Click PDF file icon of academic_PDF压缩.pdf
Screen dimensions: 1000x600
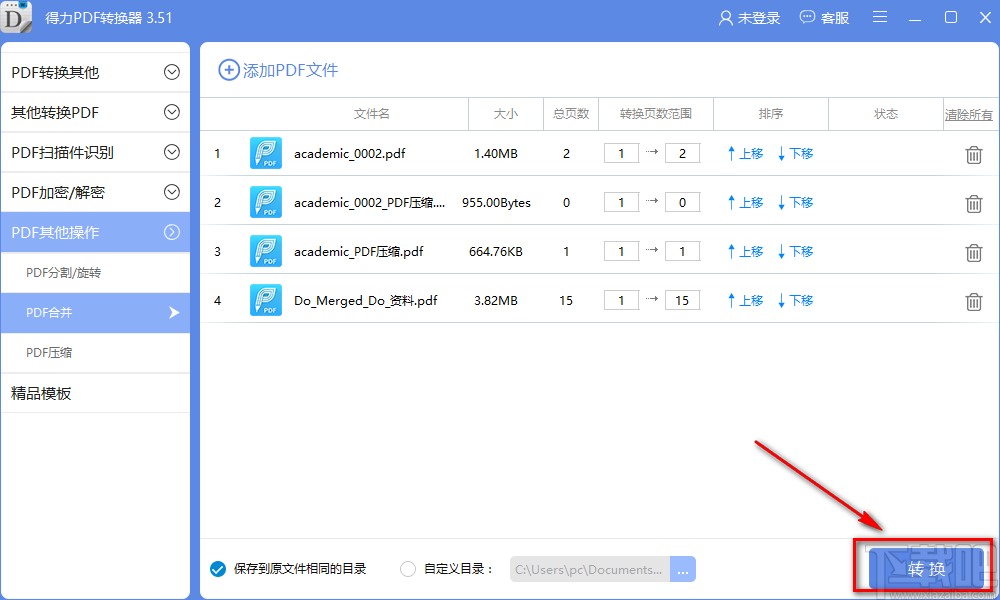click(266, 251)
